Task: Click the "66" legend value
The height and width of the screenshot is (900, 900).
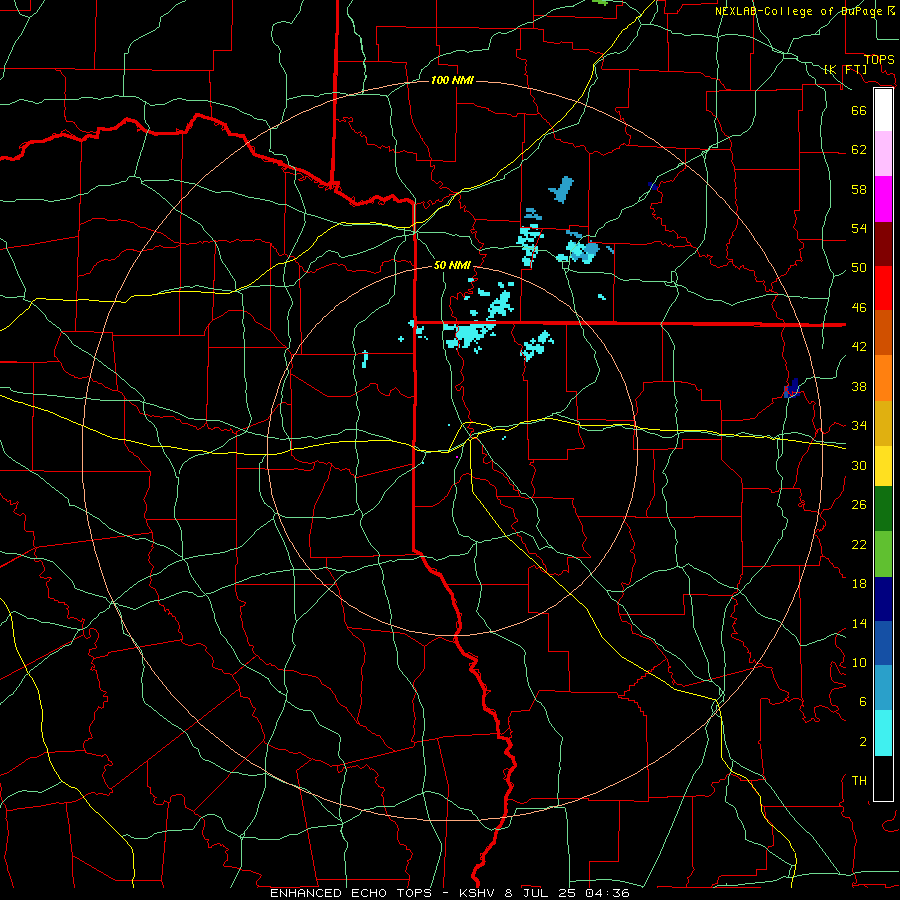Action: [859, 110]
